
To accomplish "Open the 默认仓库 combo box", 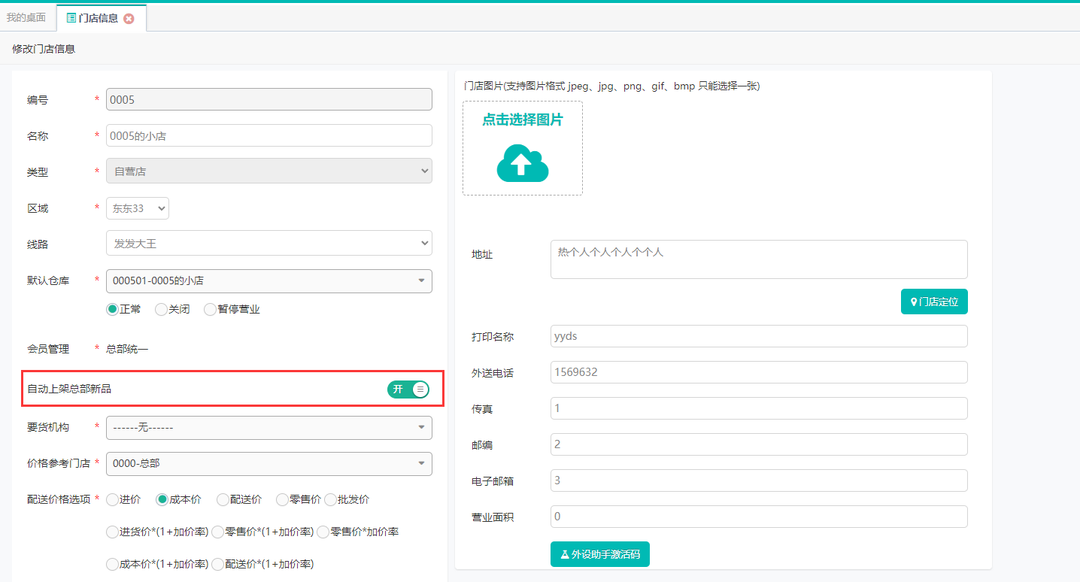I will point(269,281).
